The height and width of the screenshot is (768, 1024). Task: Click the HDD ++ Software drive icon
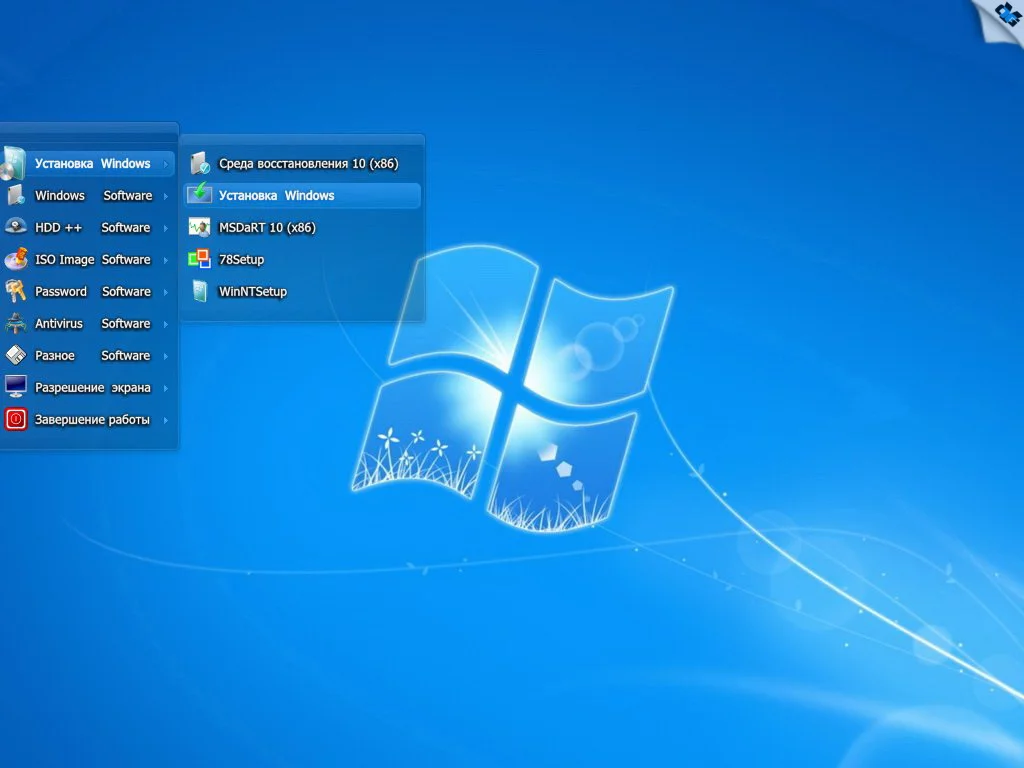coord(16,227)
